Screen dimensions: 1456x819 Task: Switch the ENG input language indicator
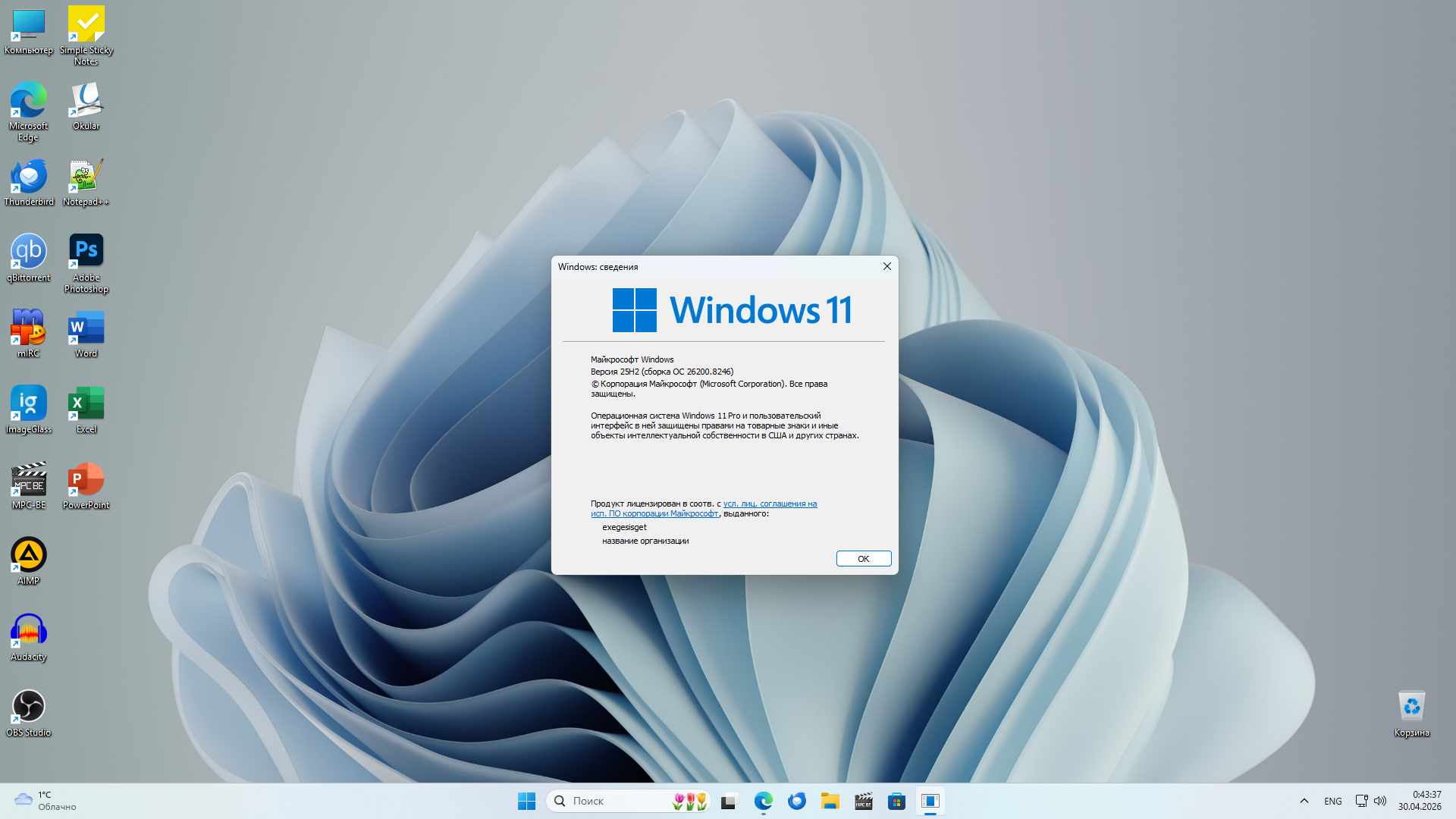[x=1333, y=801]
